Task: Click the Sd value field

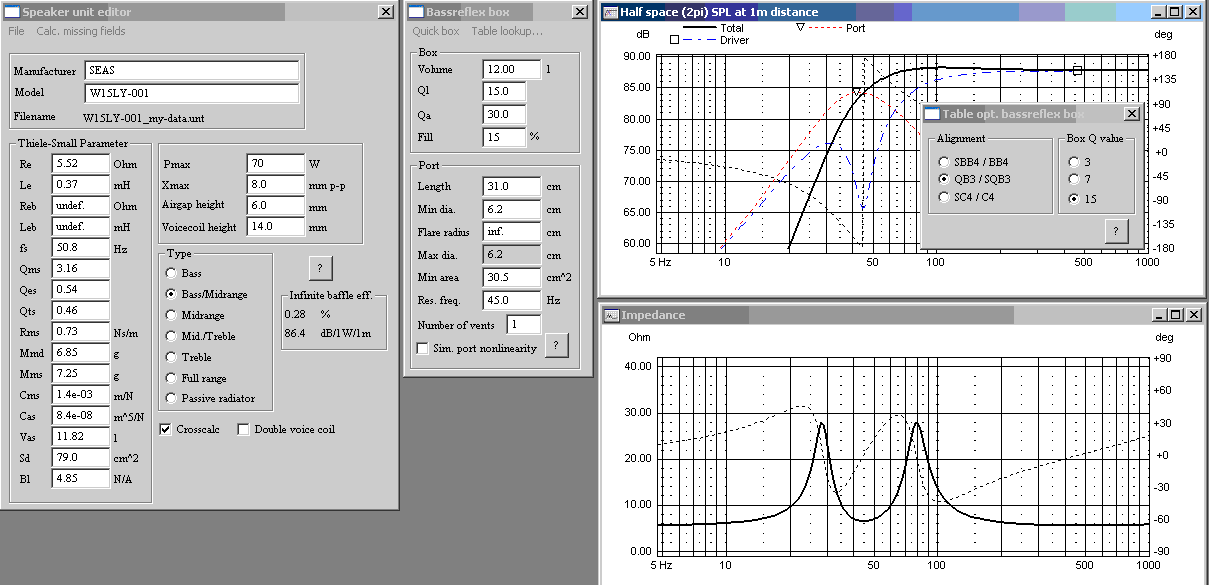Action: (x=80, y=457)
